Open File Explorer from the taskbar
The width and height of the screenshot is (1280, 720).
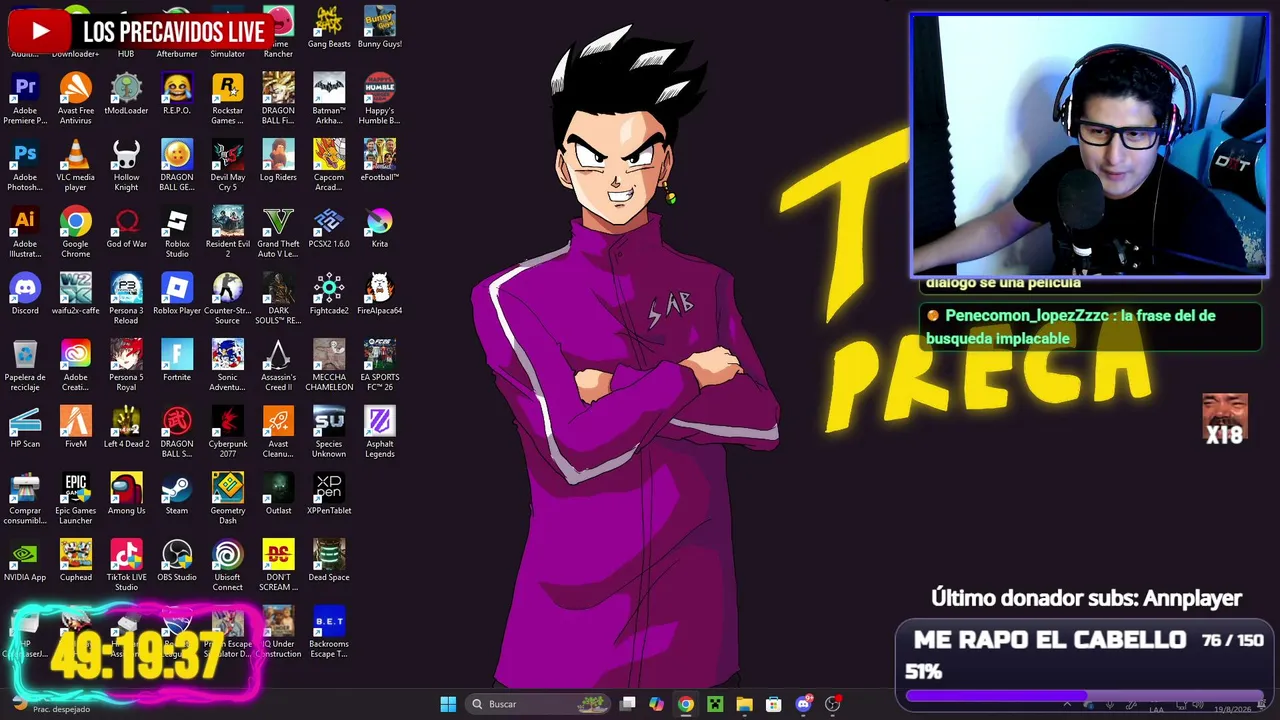744,704
